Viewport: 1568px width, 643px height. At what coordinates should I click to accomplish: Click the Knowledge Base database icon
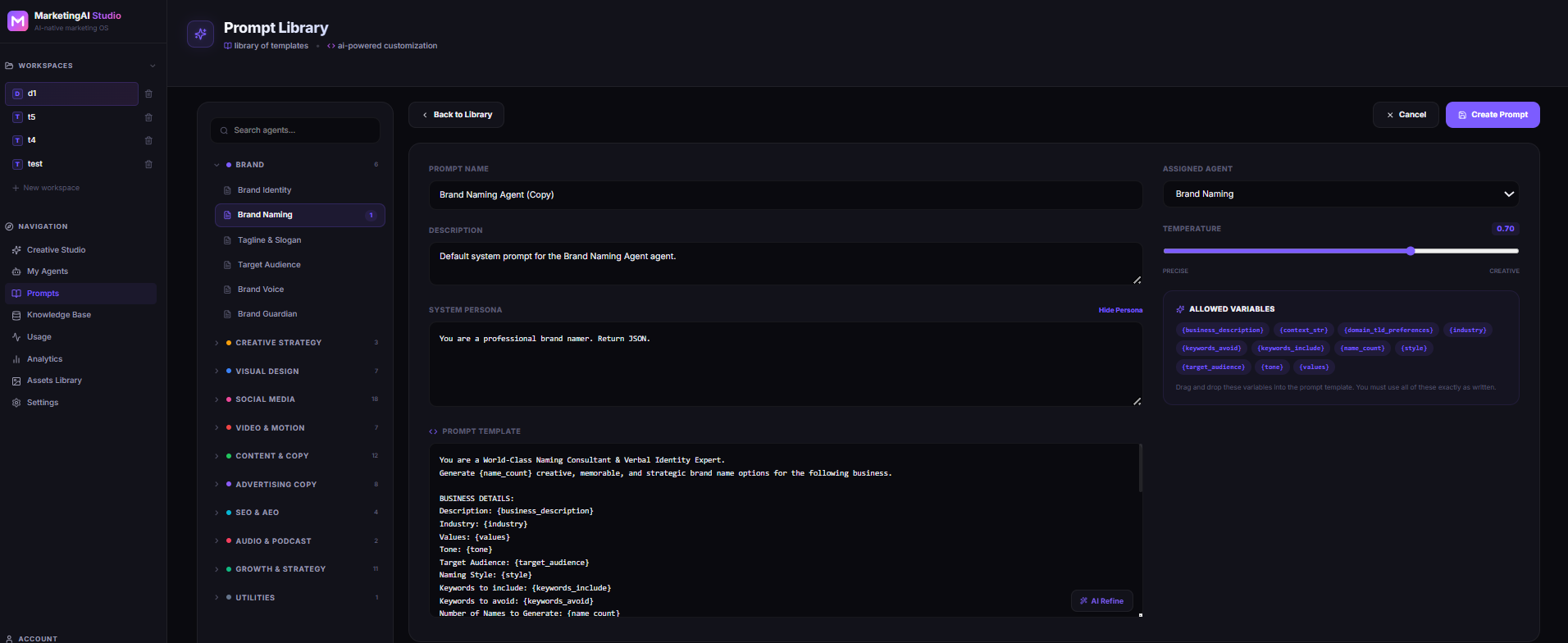(x=16, y=315)
